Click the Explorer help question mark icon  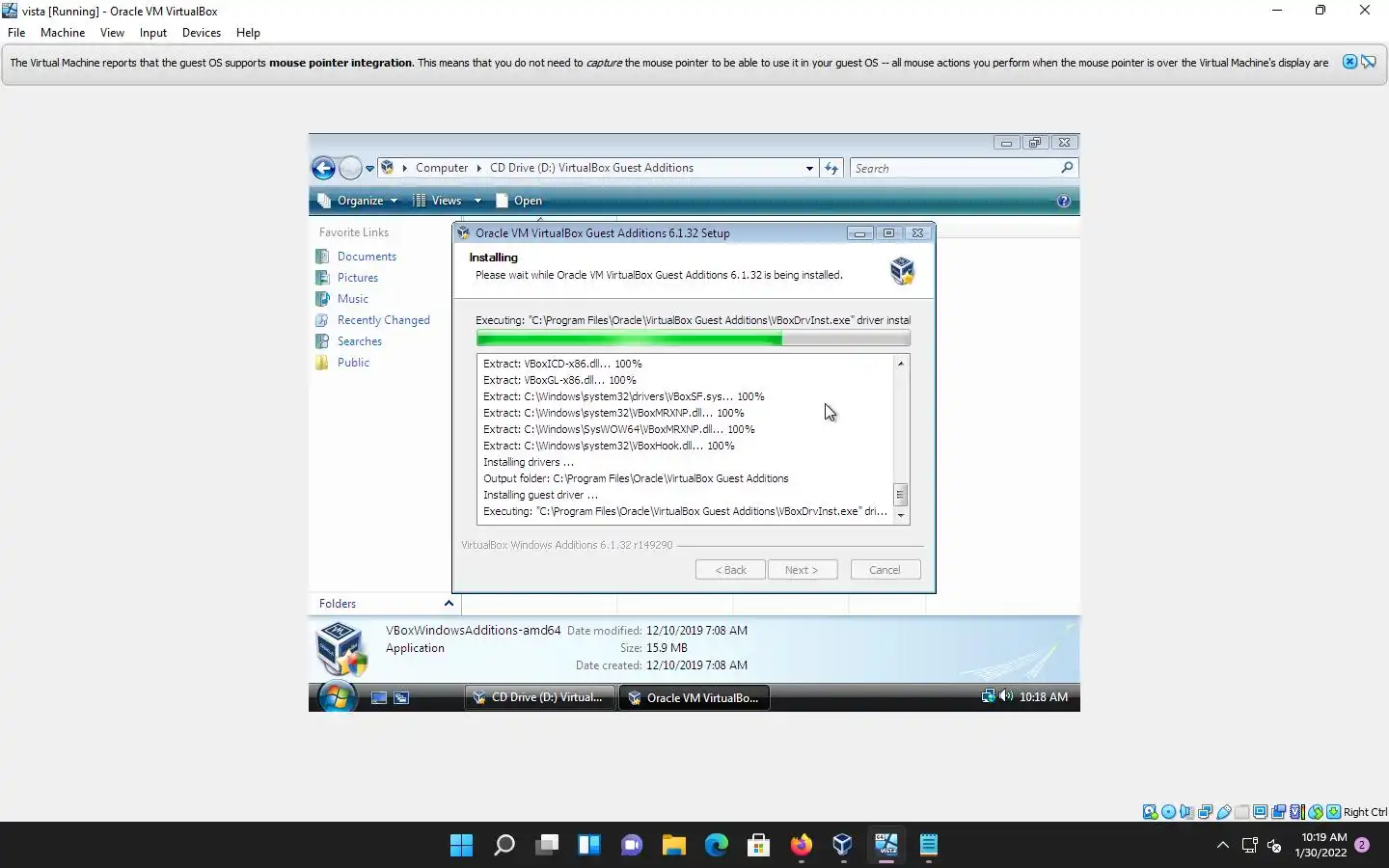[1063, 201]
